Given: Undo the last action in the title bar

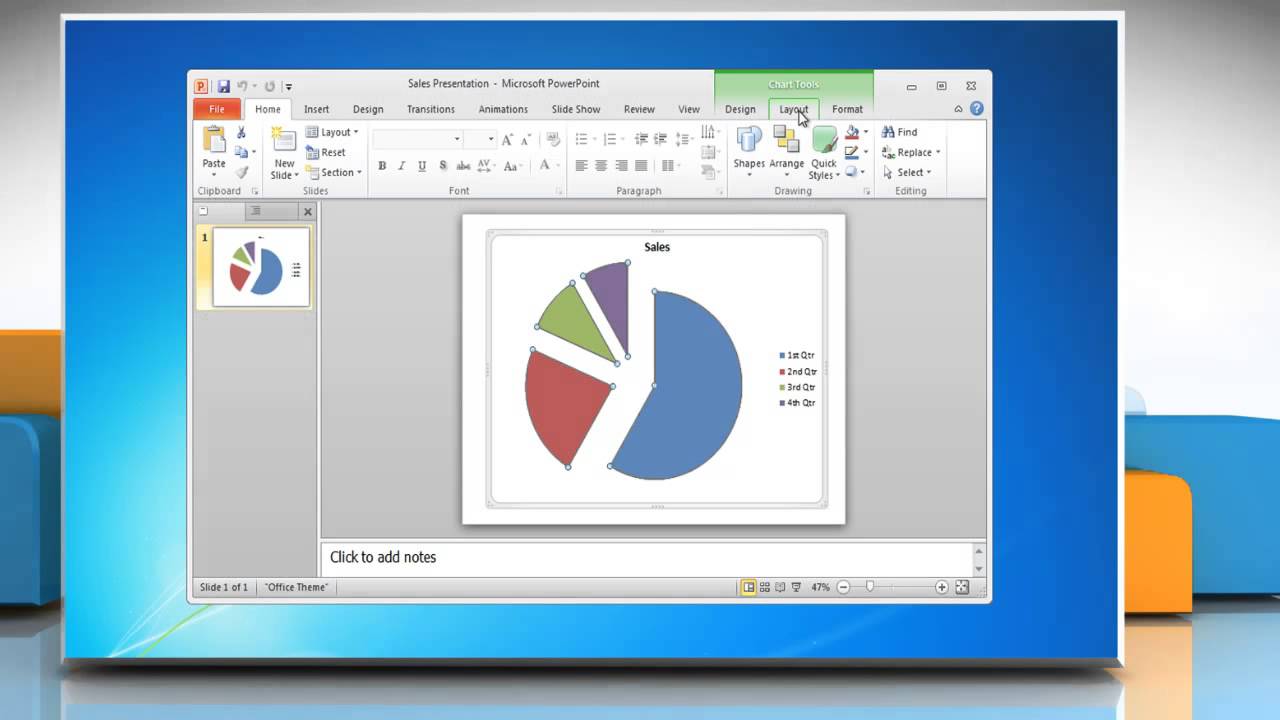Looking at the screenshot, I should (242, 87).
